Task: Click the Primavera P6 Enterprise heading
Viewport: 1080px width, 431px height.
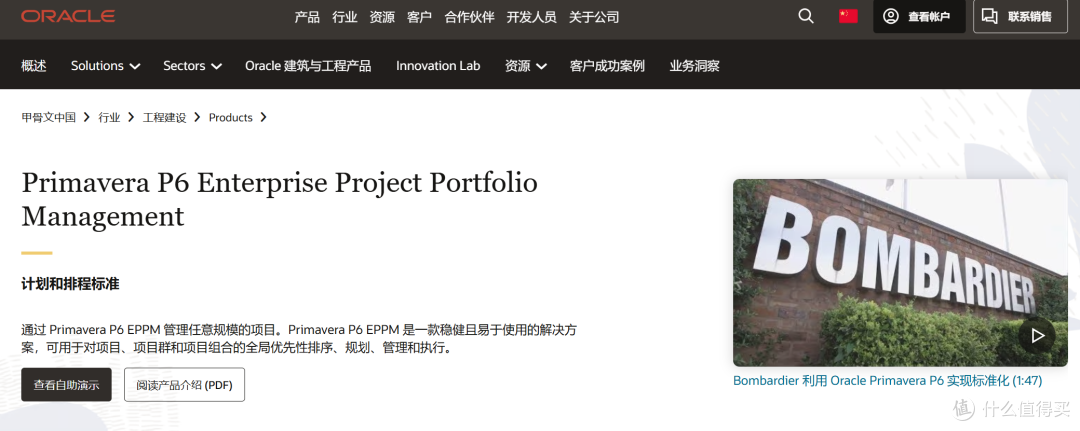Action: pyautogui.click(x=279, y=199)
